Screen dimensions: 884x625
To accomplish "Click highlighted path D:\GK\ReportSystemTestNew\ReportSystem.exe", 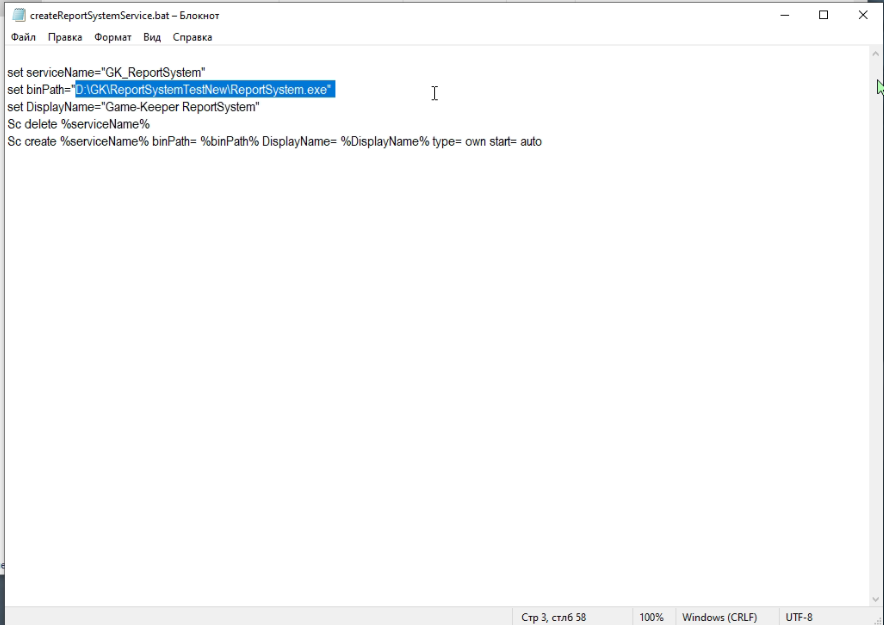I will pyautogui.click(x=205, y=90).
